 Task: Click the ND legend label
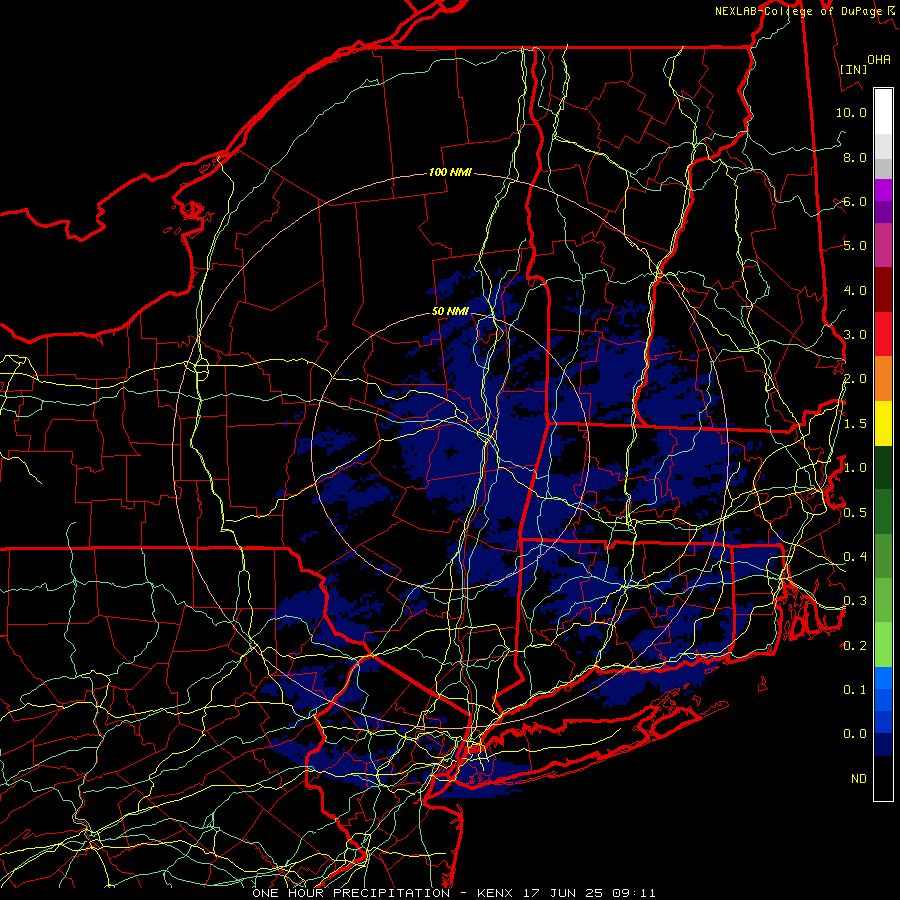[859, 779]
